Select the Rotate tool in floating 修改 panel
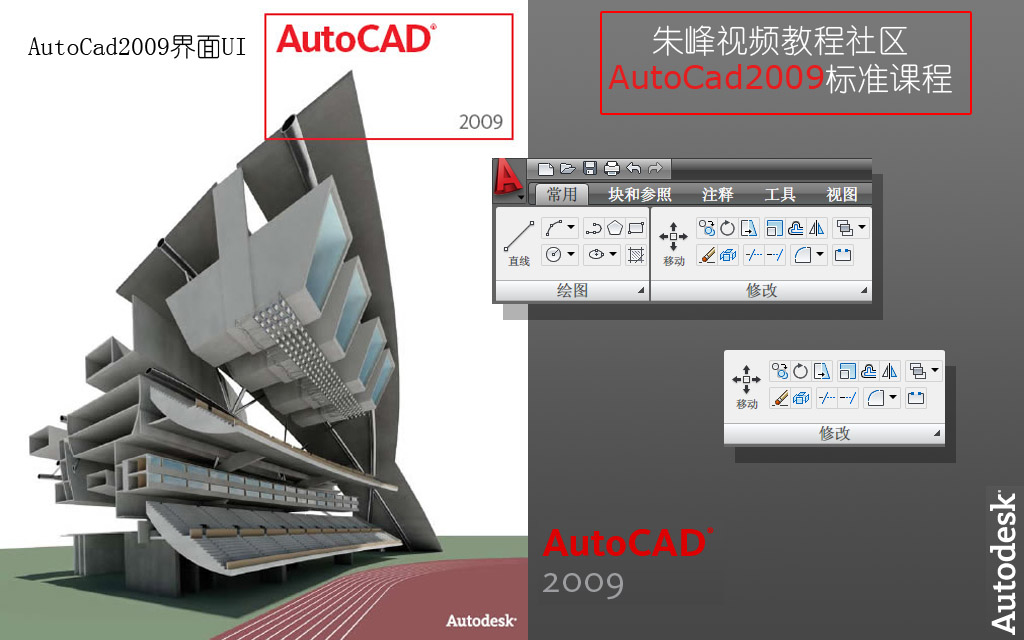Screen dimensions: 1024x640 (x=801, y=371)
